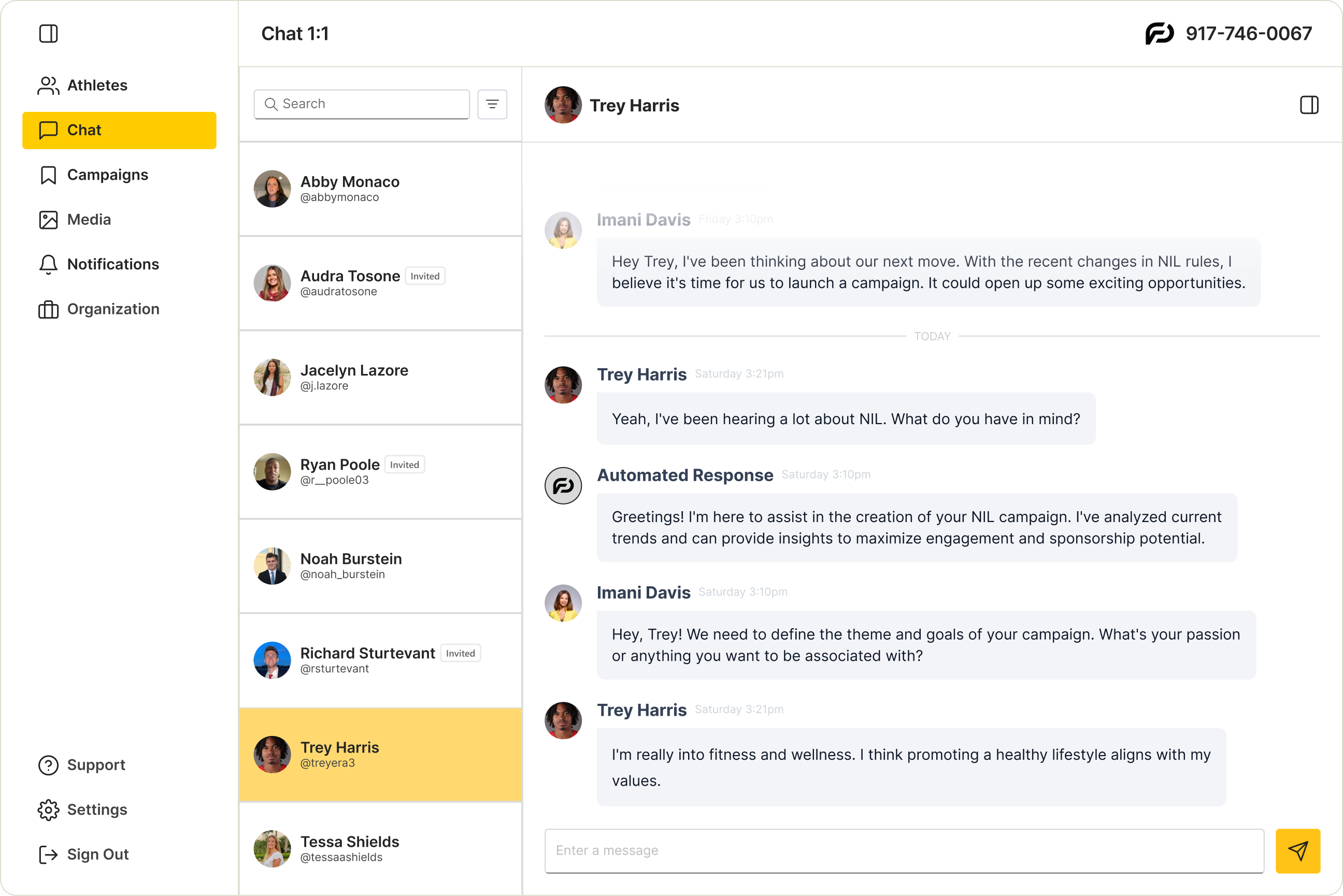1343x896 pixels.
Task: Open Richard Sturtevant conversation
Action: pos(381,660)
